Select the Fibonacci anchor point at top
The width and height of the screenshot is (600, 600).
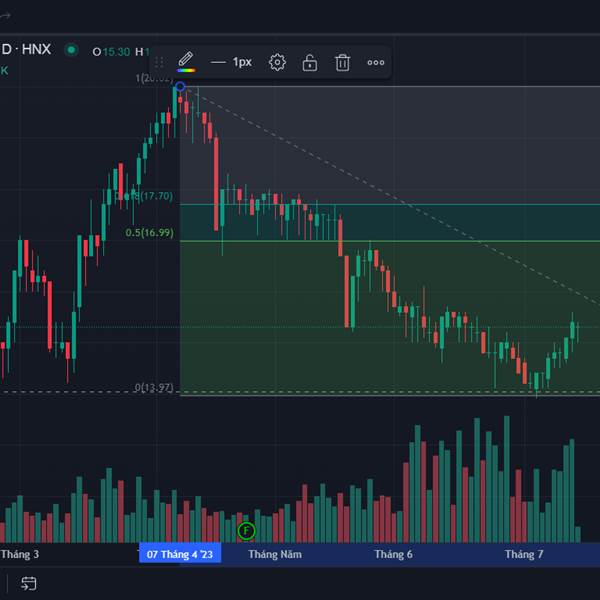[180, 87]
